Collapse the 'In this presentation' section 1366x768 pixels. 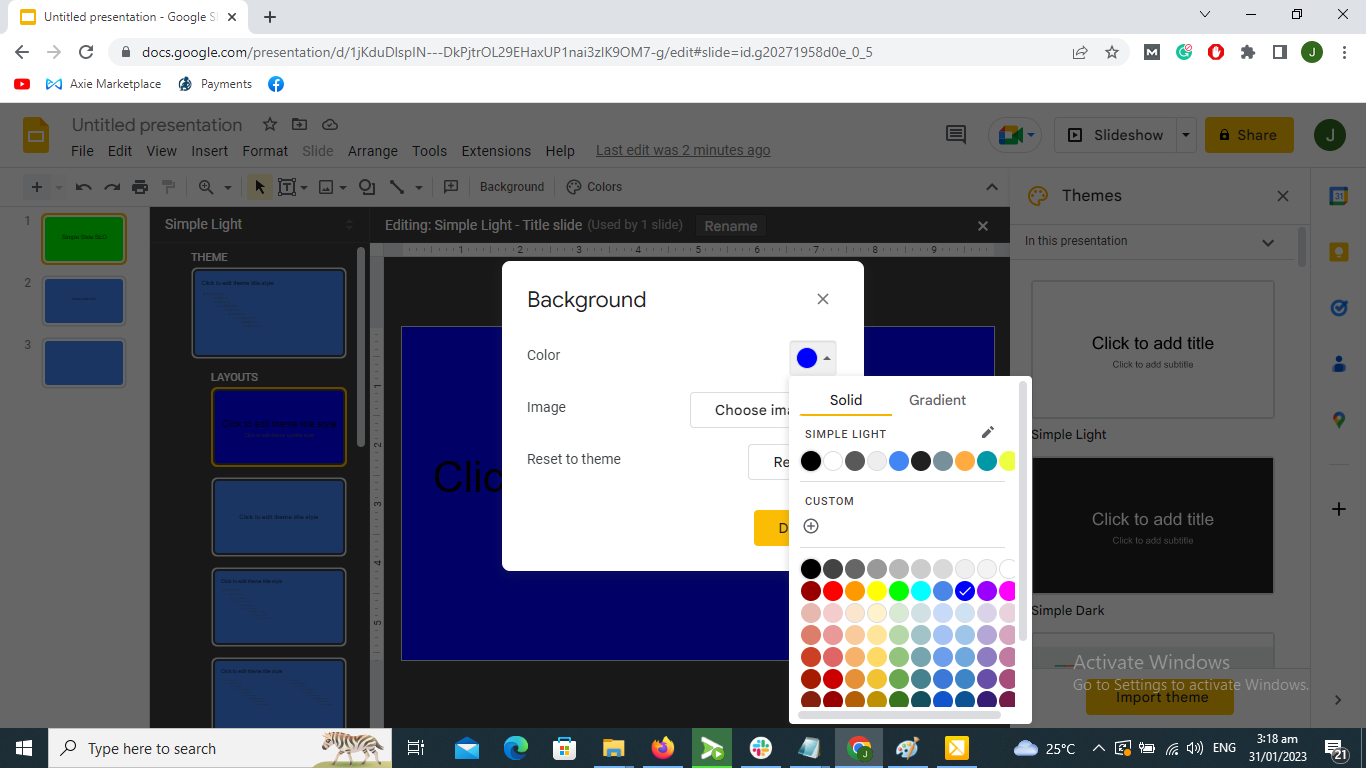1267,242
